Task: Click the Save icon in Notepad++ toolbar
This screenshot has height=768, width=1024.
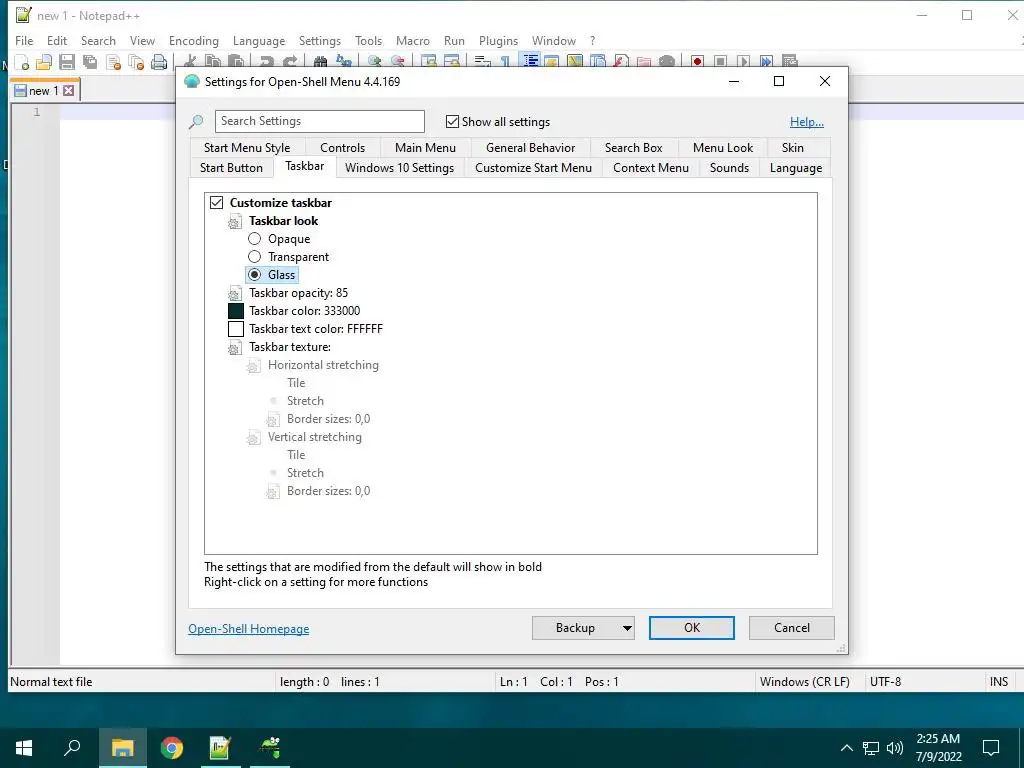Action: point(67,63)
